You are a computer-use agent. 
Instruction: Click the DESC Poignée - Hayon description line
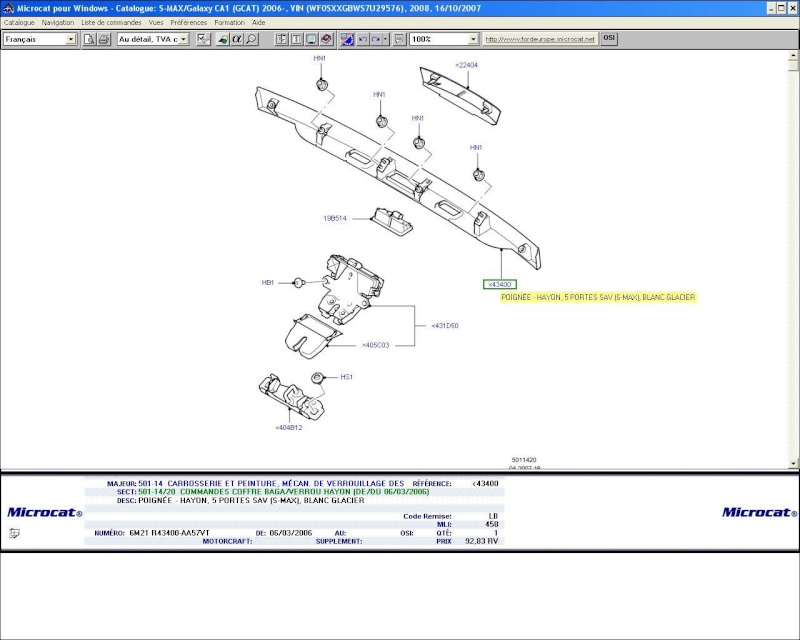pos(240,500)
